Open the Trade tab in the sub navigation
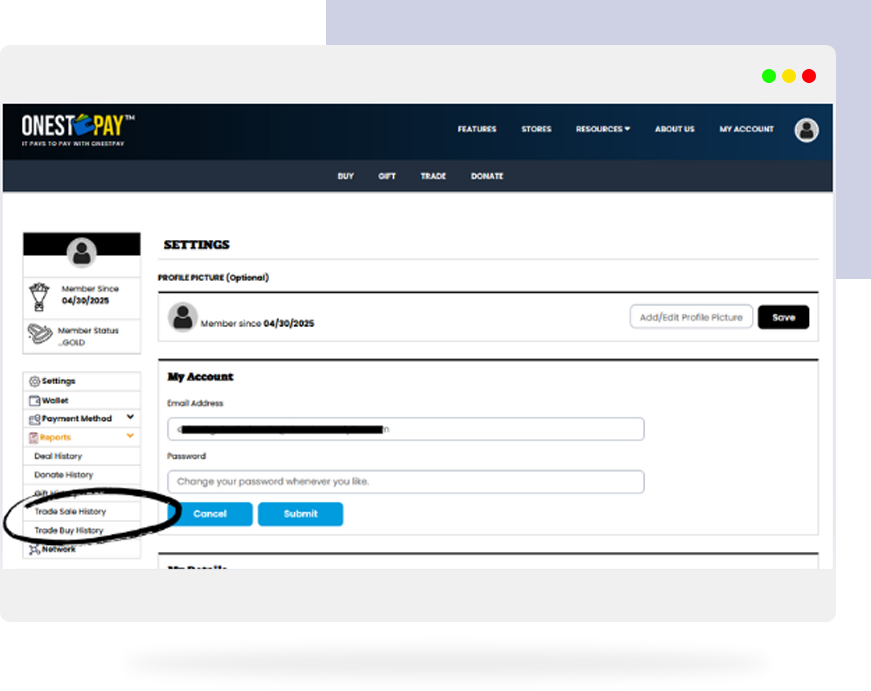The height and width of the screenshot is (691, 871). 433,176
